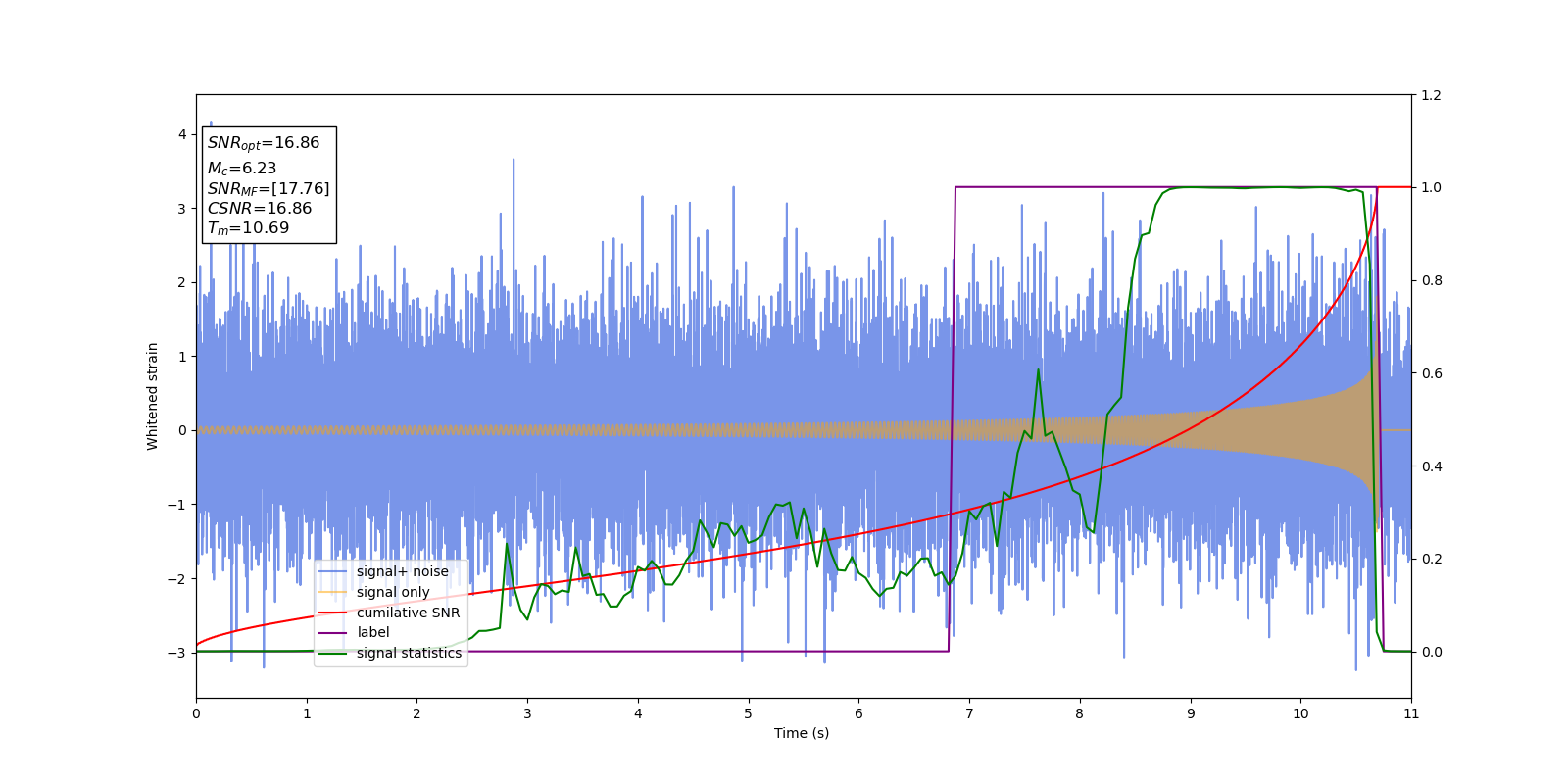Click the CSNR=16.86 annotation line

pyautogui.click(x=260, y=209)
